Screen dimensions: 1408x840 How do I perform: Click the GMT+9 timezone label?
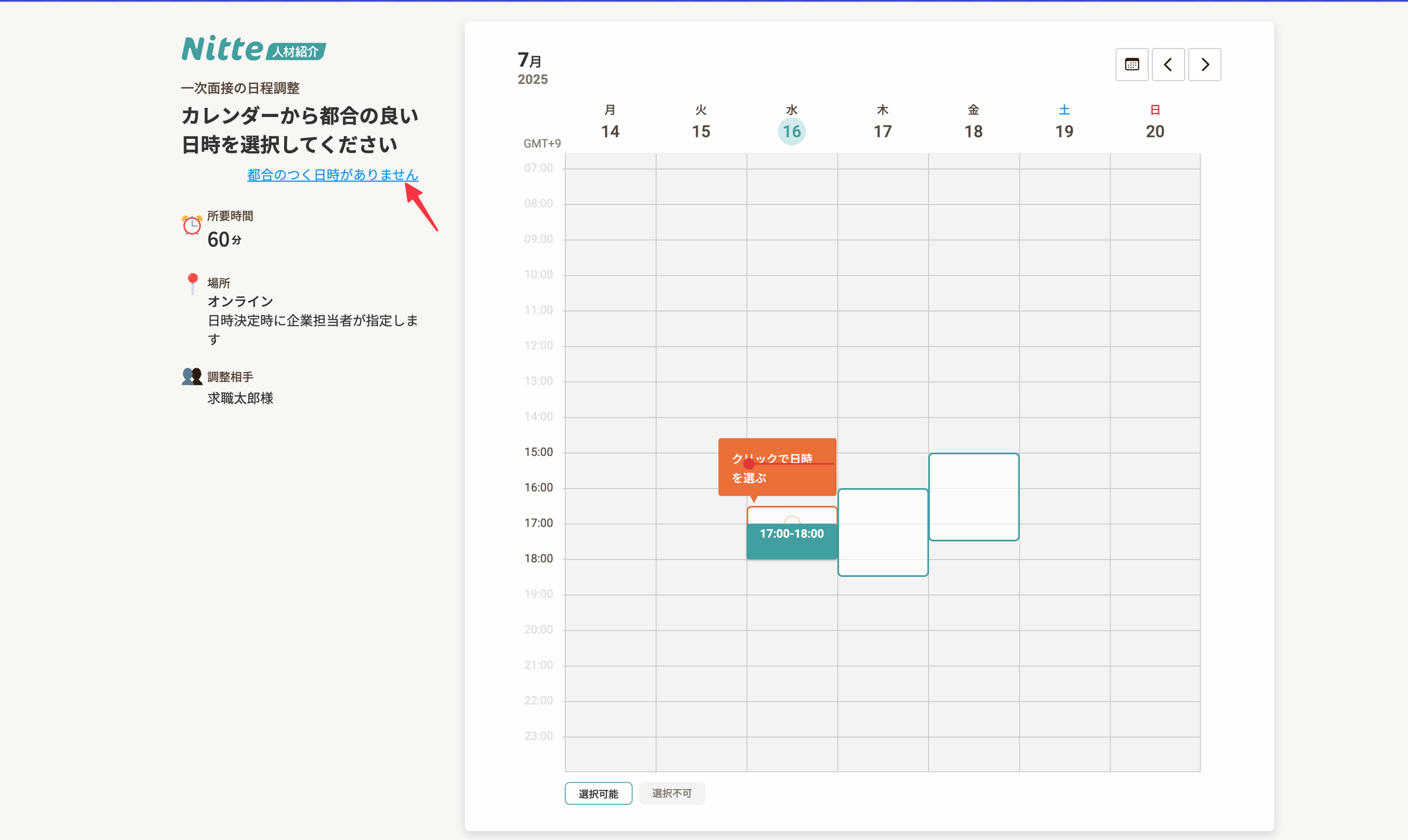pyautogui.click(x=542, y=144)
